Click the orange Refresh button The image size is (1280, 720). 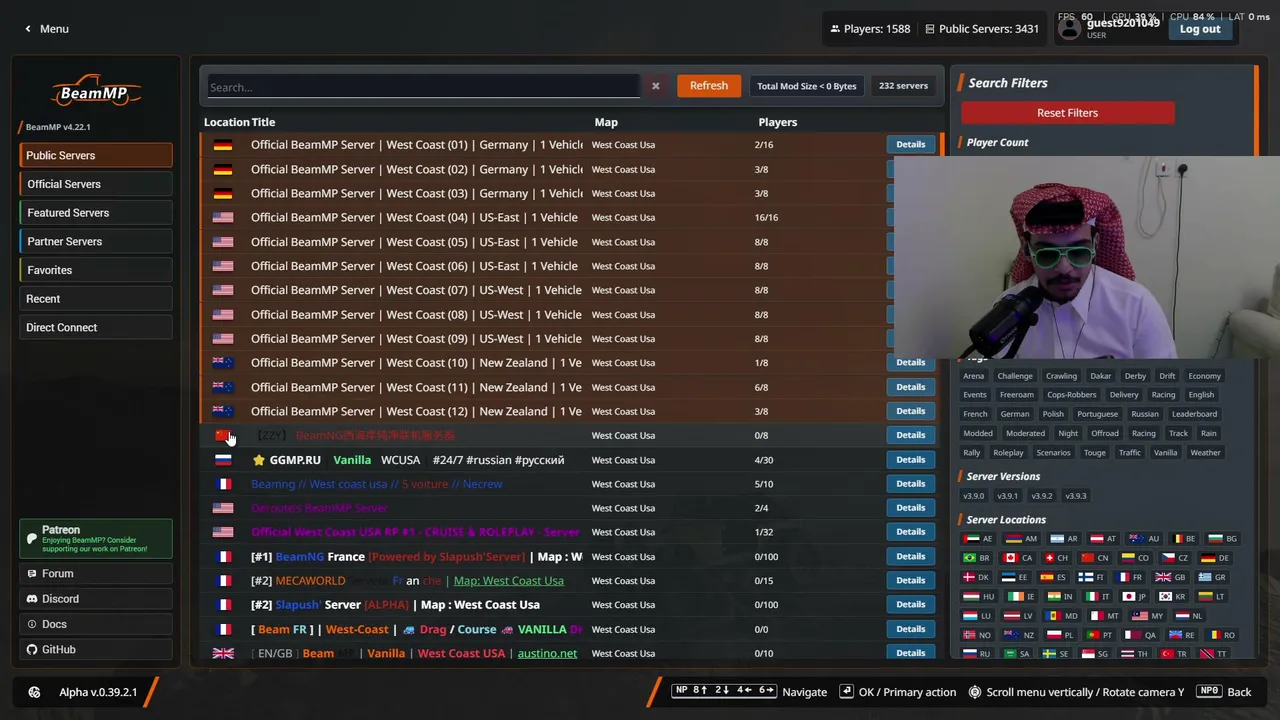pos(709,86)
